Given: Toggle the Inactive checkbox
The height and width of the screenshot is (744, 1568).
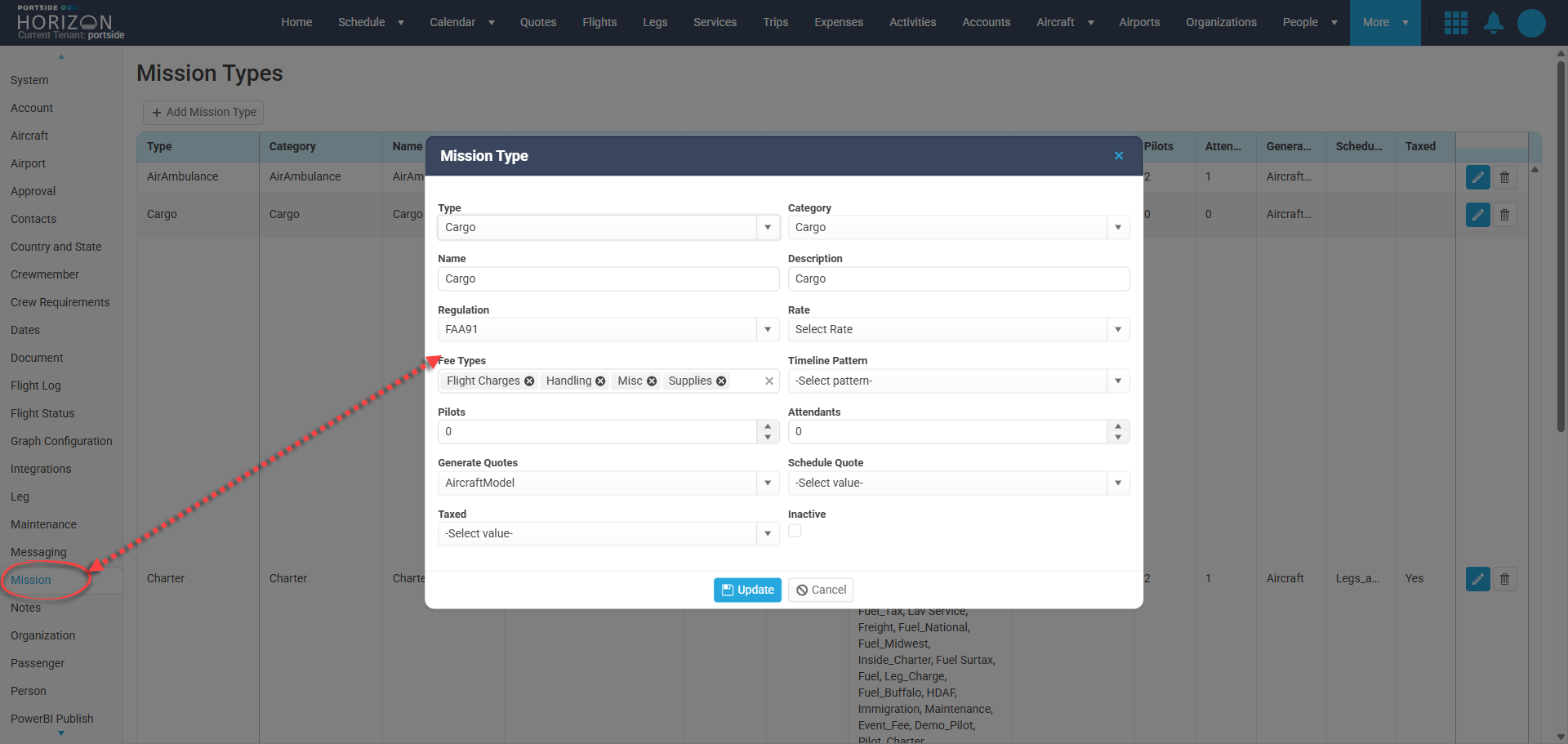Looking at the screenshot, I should pyautogui.click(x=795, y=531).
